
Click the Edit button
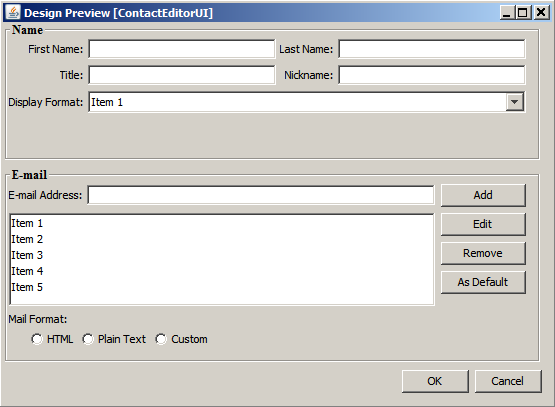tap(483, 224)
